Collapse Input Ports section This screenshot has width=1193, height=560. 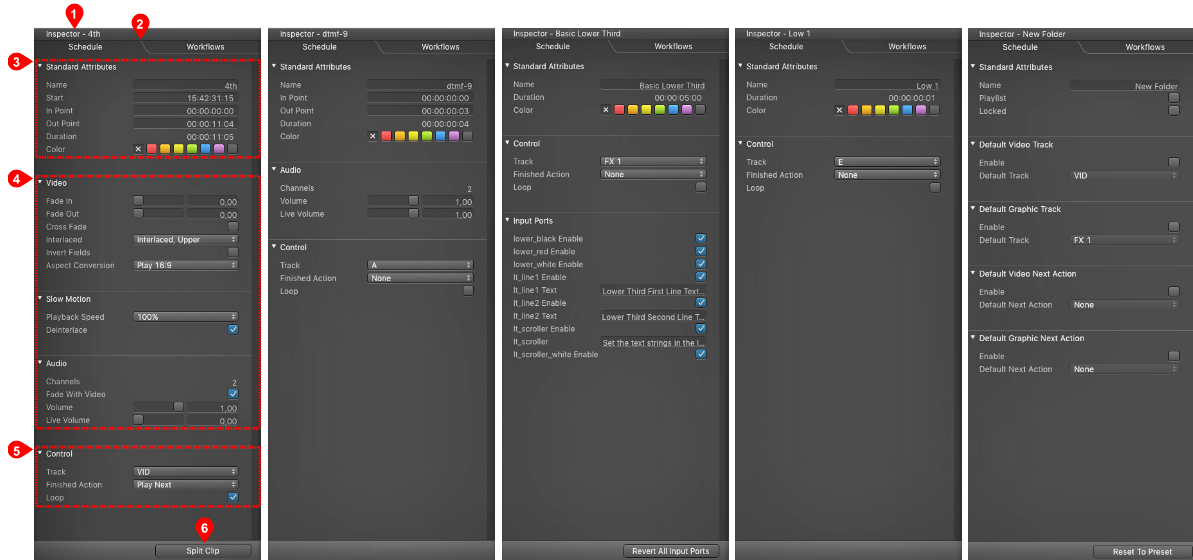point(507,221)
